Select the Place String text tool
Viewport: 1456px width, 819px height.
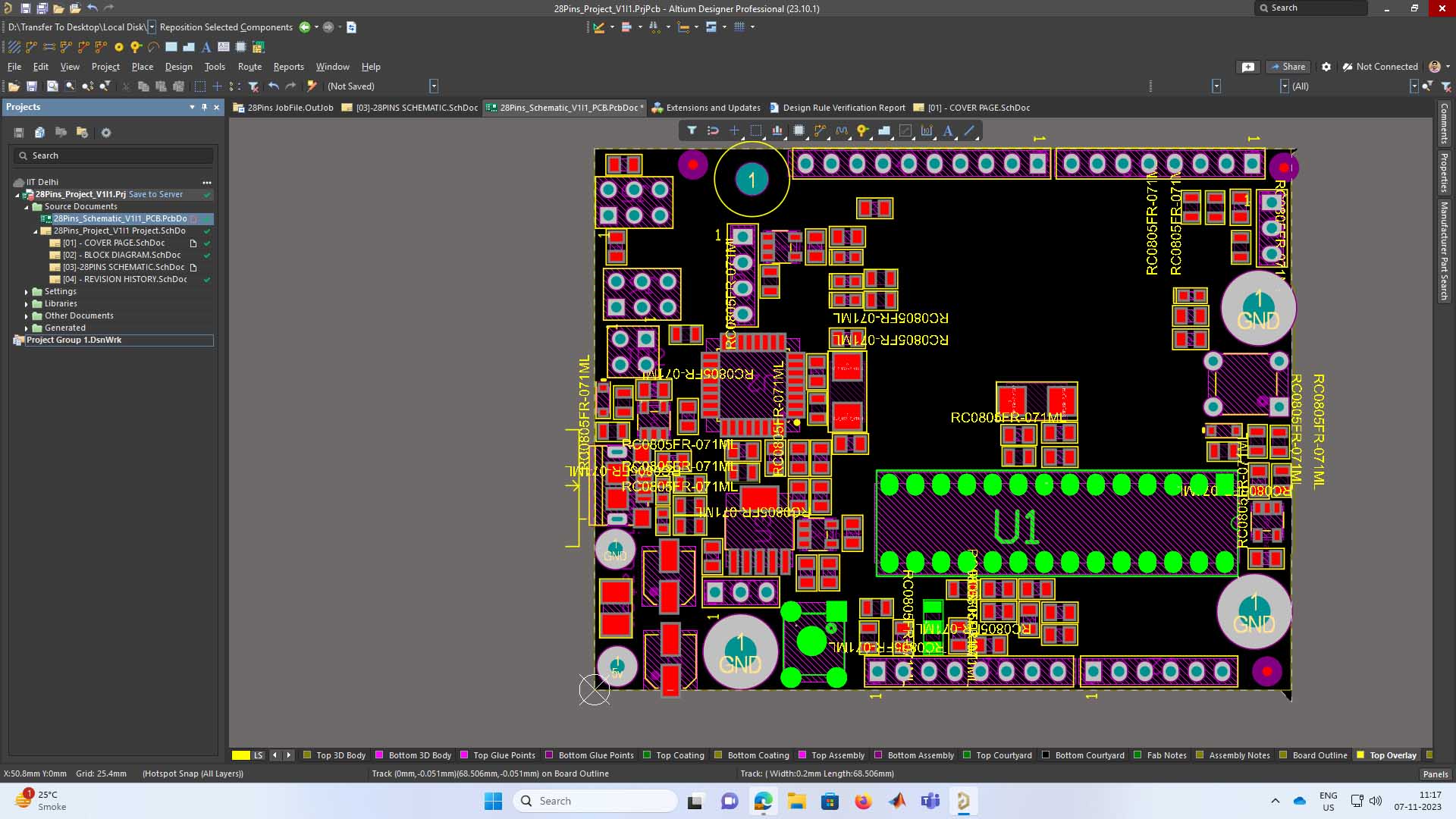tap(948, 131)
